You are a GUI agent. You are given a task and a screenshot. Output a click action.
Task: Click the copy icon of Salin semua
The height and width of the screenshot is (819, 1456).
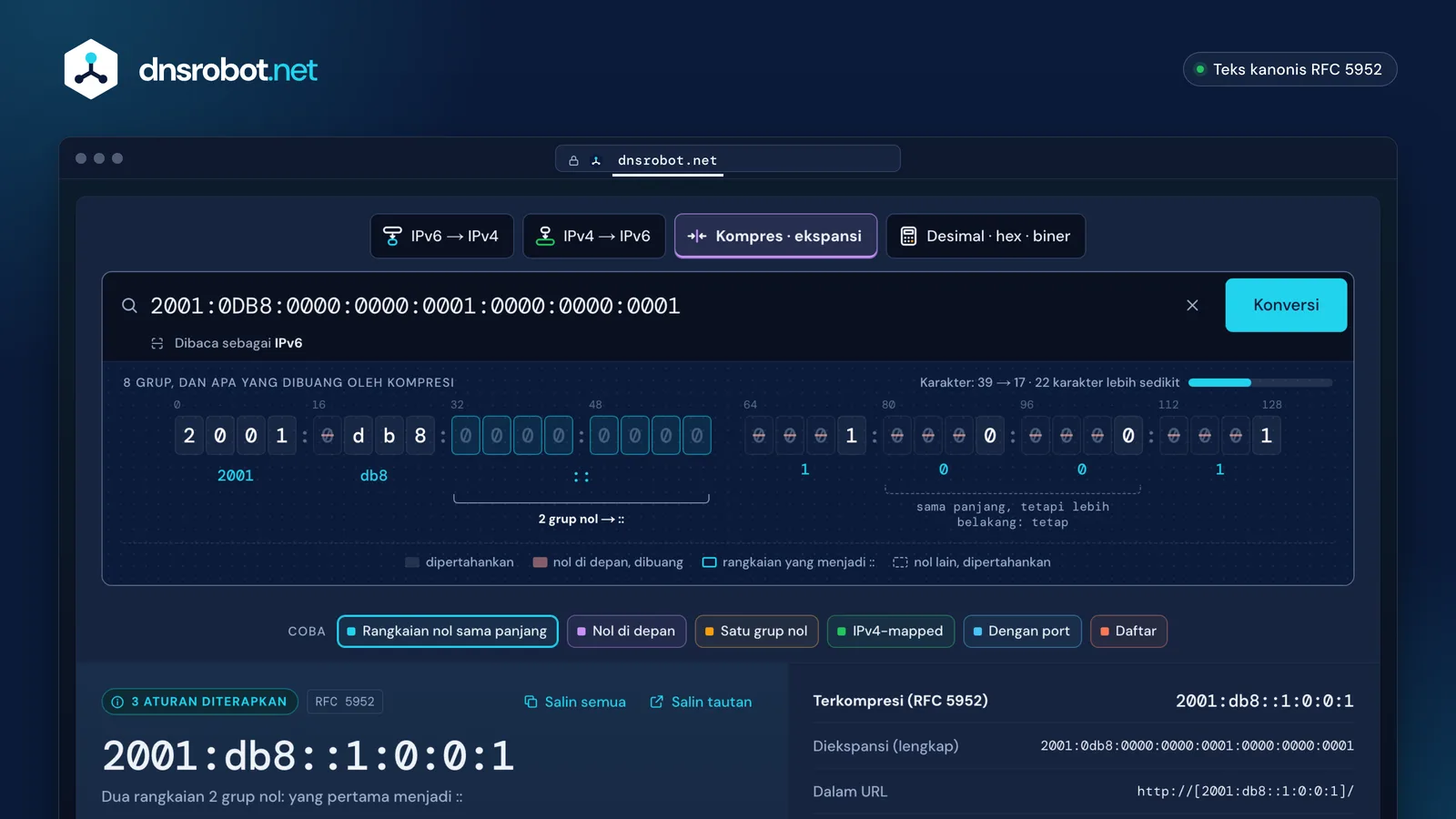click(531, 702)
